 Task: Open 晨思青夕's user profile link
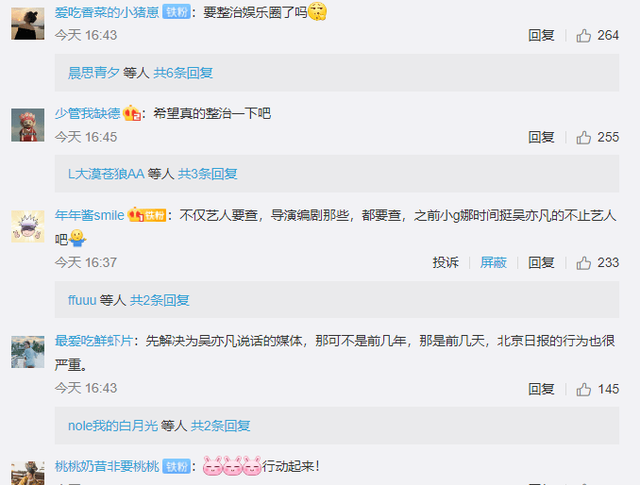93,73
